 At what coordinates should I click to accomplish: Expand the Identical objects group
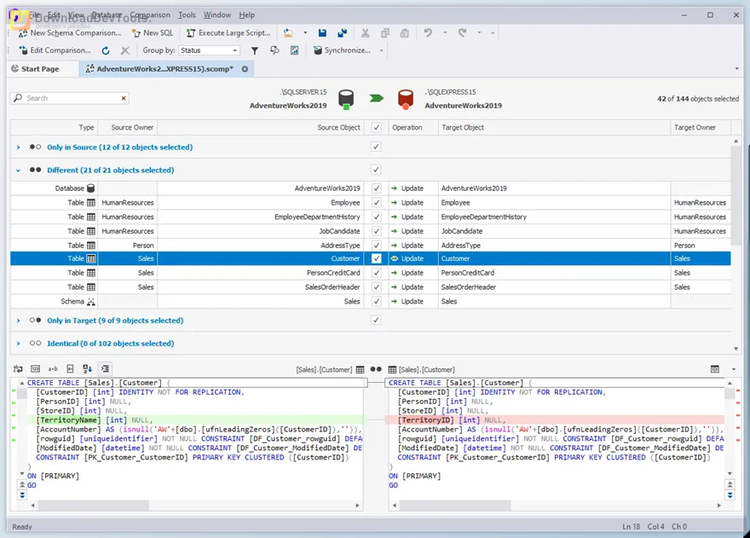pyautogui.click(x=18, y=343)
